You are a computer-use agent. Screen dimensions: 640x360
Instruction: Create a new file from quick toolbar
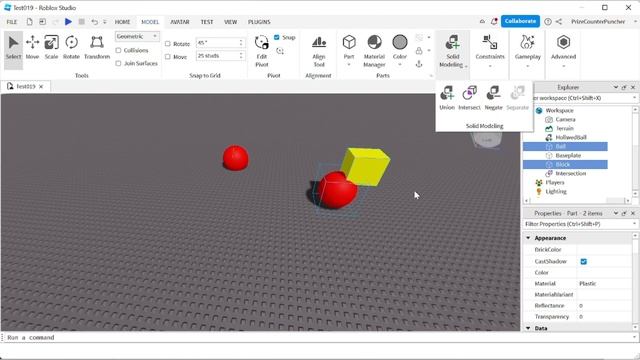pyautogui.click(x=29, y=22)
